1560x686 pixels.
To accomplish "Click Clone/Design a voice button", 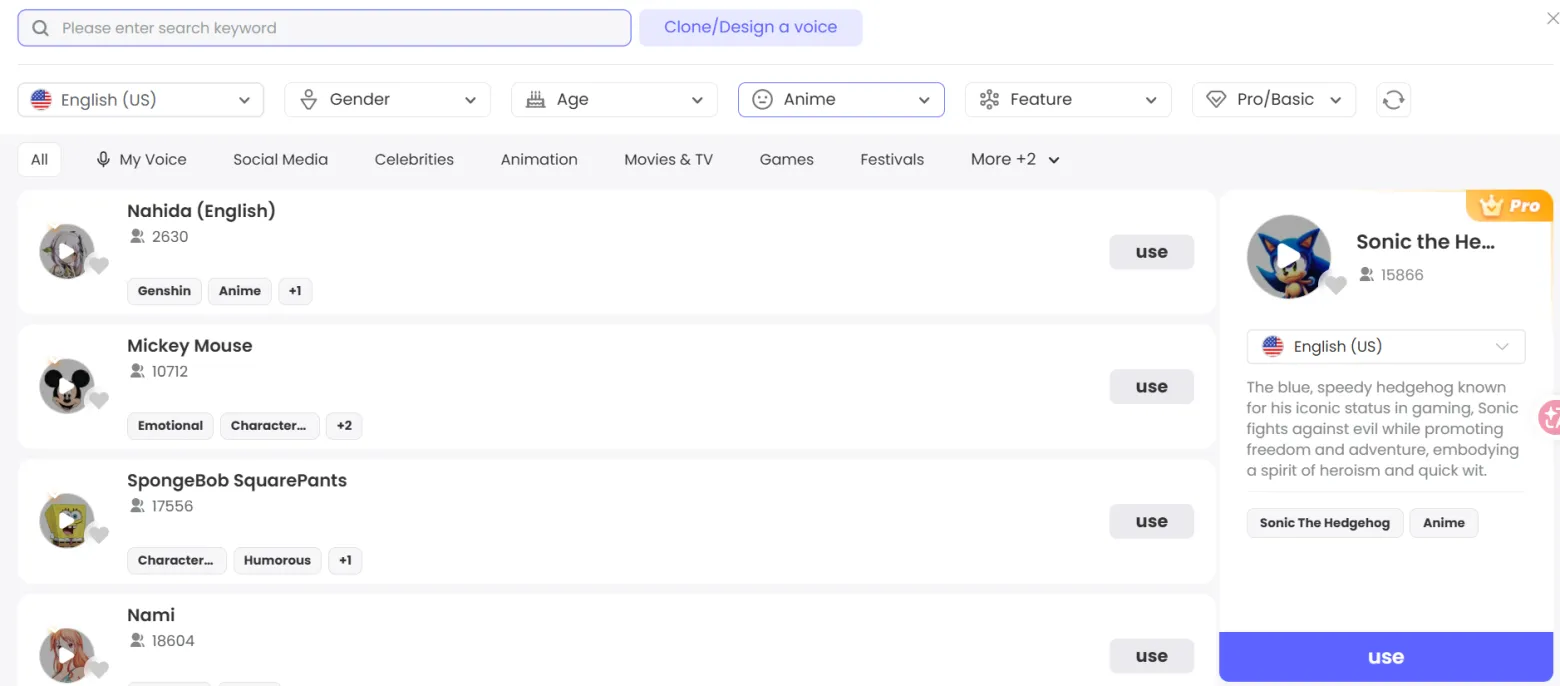I will click(x=751, y=27).
